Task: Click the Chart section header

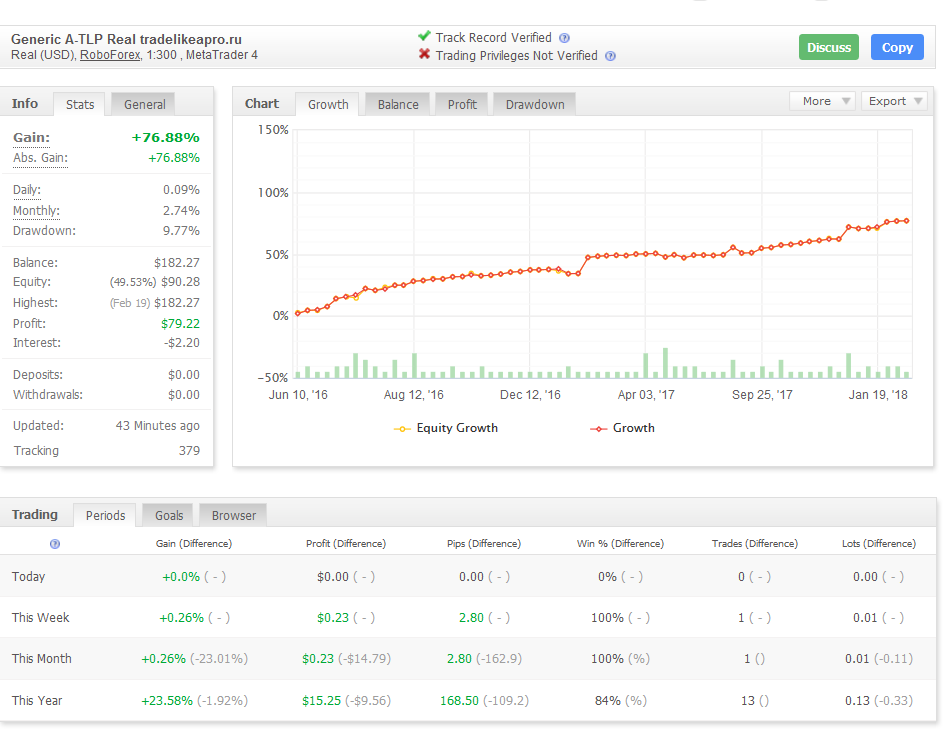Action: 262,103
